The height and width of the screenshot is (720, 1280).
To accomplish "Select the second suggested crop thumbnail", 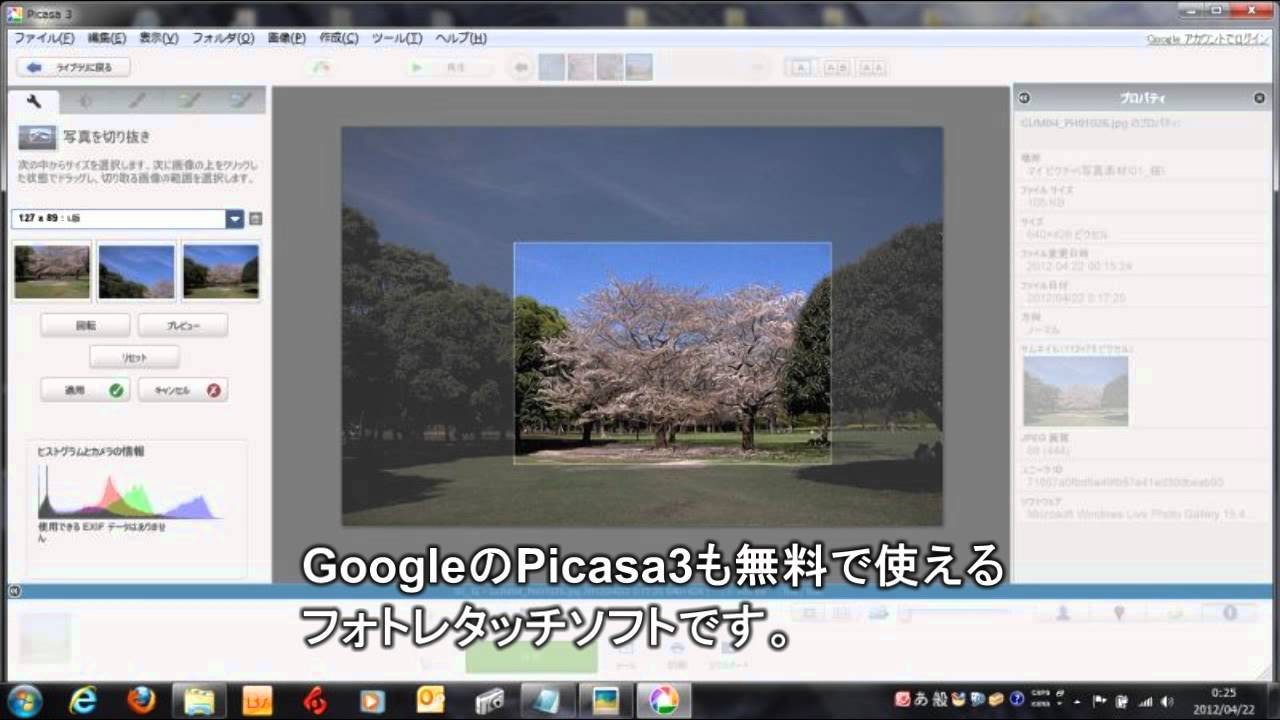I will [x=136, y=271].
